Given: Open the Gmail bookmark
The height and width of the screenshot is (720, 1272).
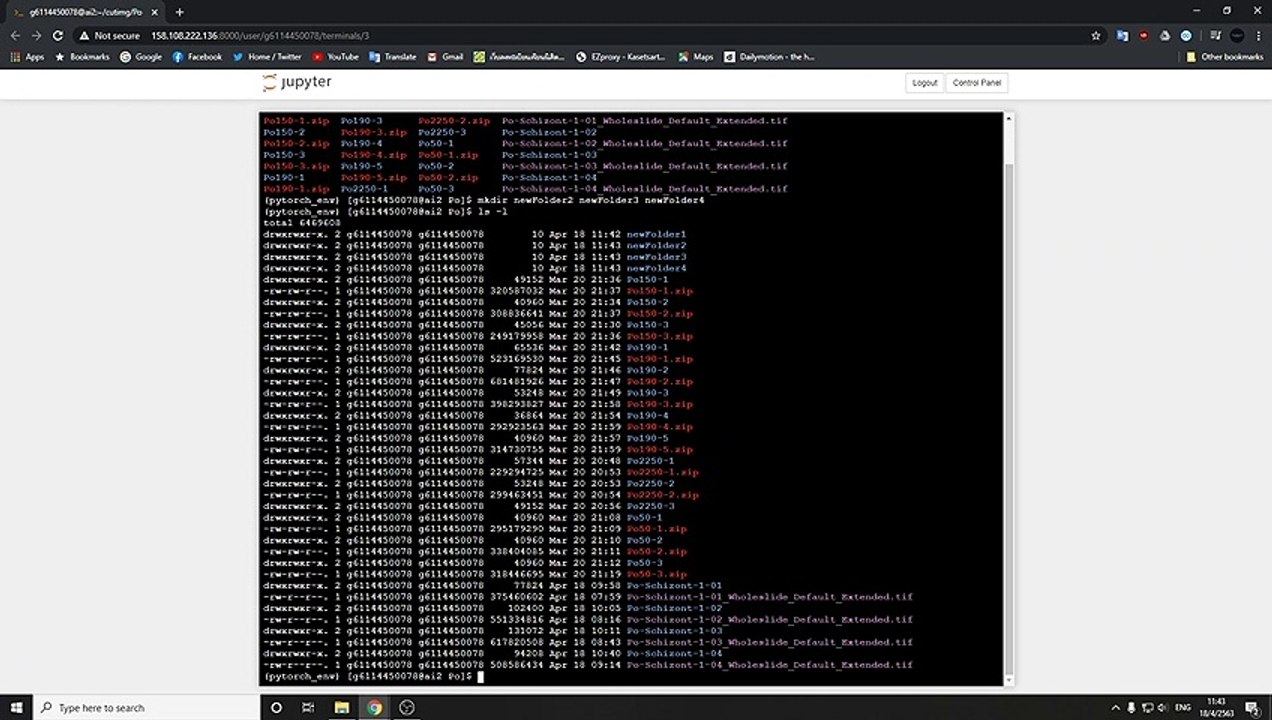Looking at the screenshot, I should click(x=445, y=57).
